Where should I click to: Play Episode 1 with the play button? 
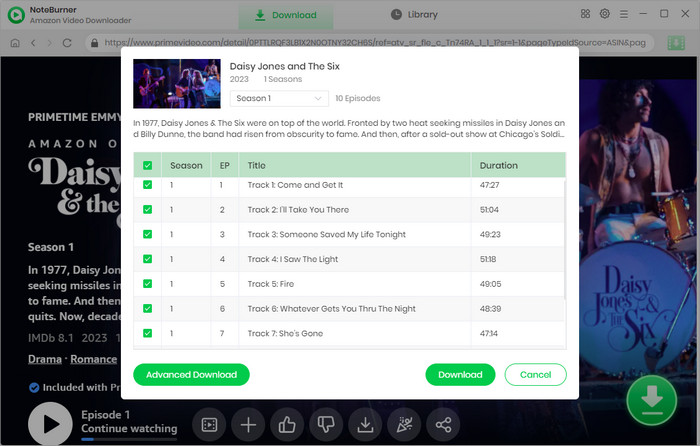coord(50,424)
